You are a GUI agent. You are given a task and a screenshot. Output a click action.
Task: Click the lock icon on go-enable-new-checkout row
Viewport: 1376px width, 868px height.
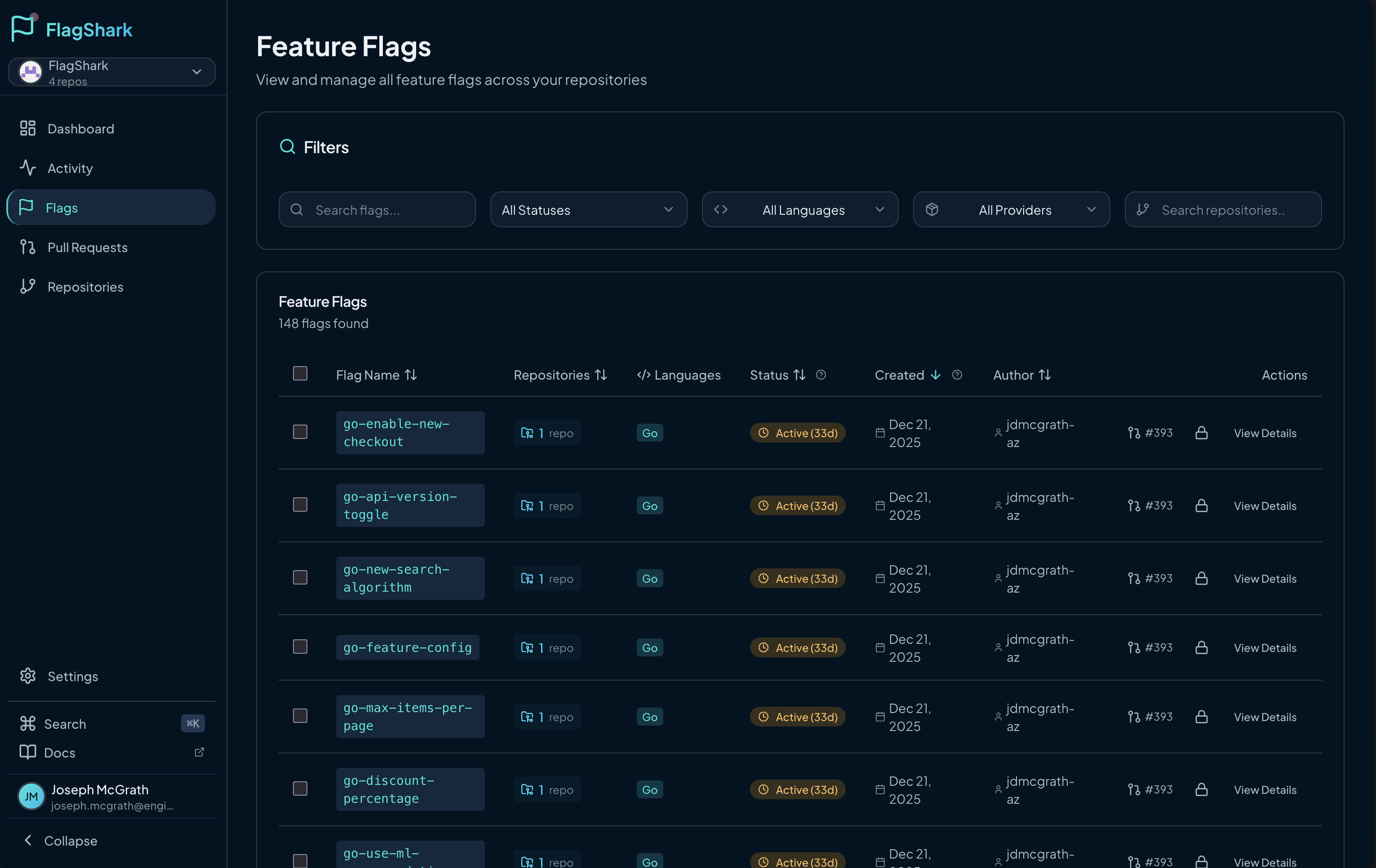[1201, 433]
